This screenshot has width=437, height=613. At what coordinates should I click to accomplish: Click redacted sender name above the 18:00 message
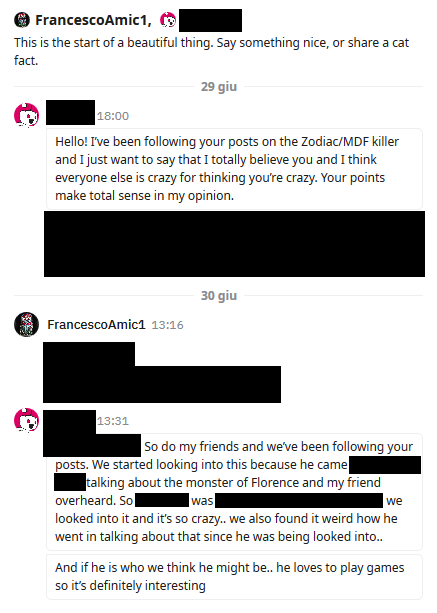[70, 113]
